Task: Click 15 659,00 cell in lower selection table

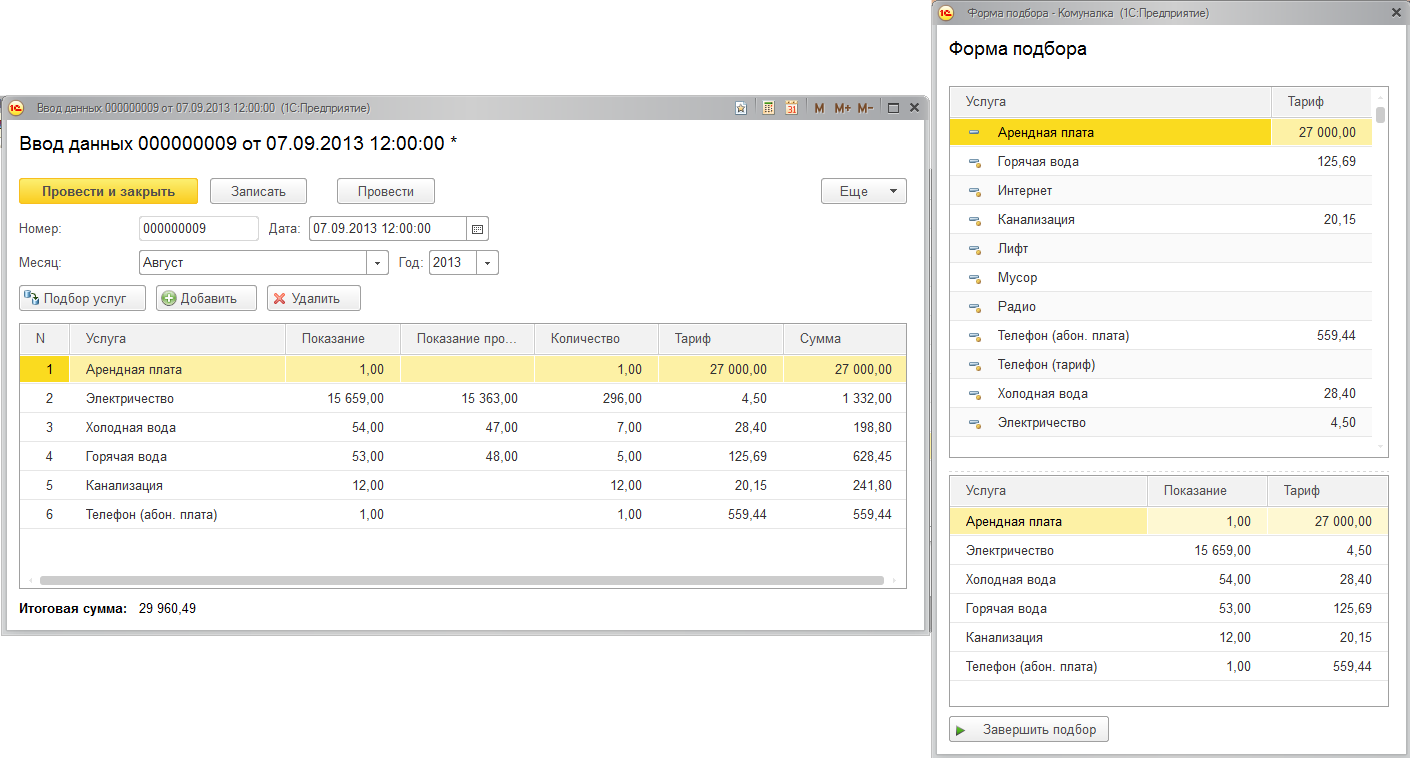Action: (x=1207, y=551)
